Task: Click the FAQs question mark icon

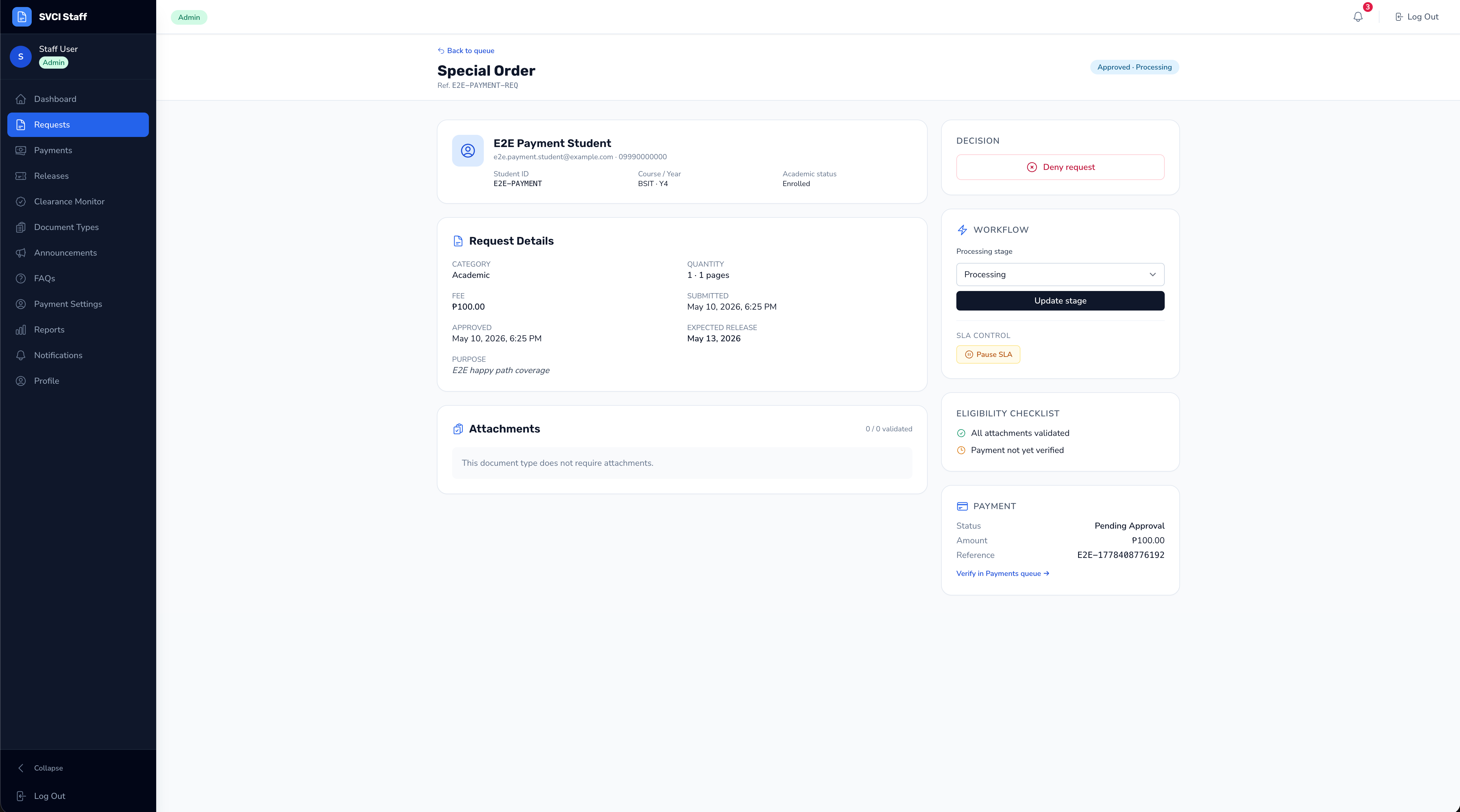Action: pos(21,278)
